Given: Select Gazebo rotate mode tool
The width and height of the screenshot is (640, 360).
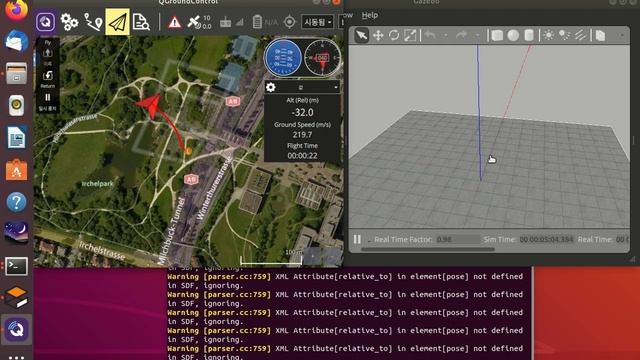Looking at the screenshot, I should coord(394,36).
